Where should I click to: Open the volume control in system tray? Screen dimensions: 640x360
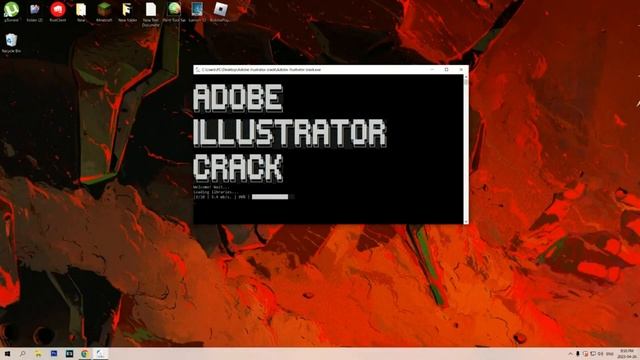click(x=600, y=353)
